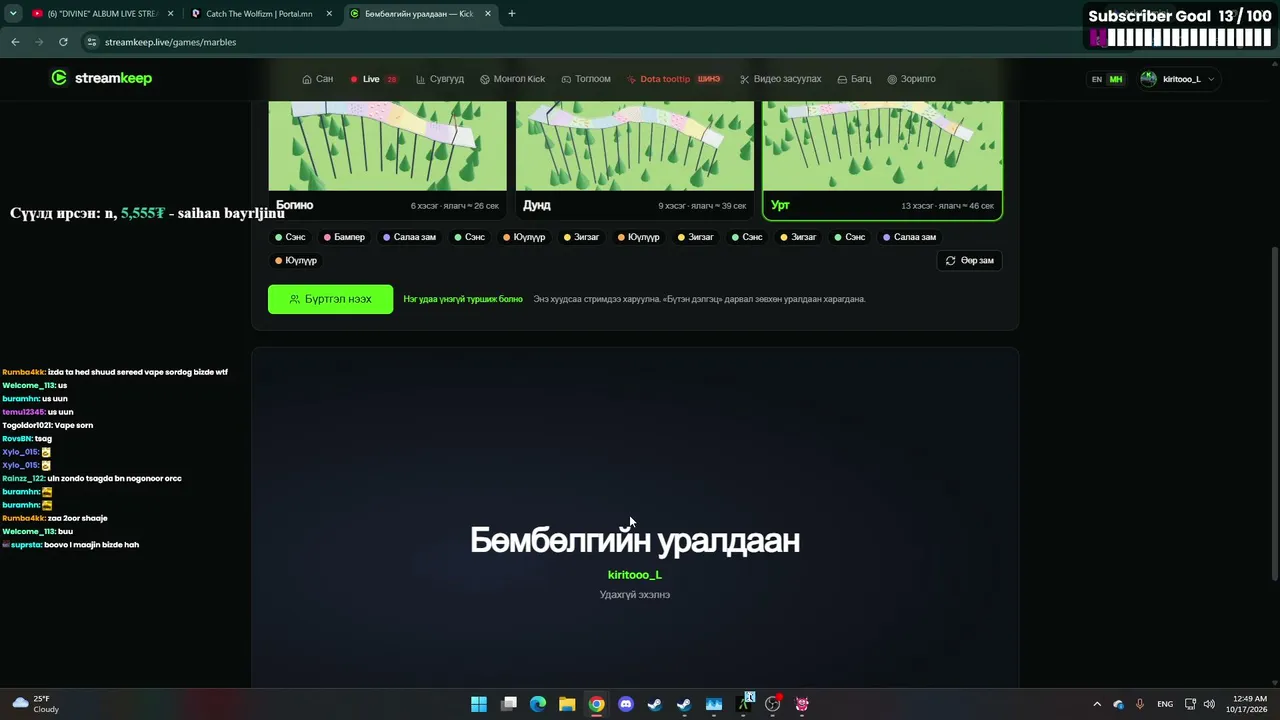
Task: Go back in browser history
Action: [15, 42]
